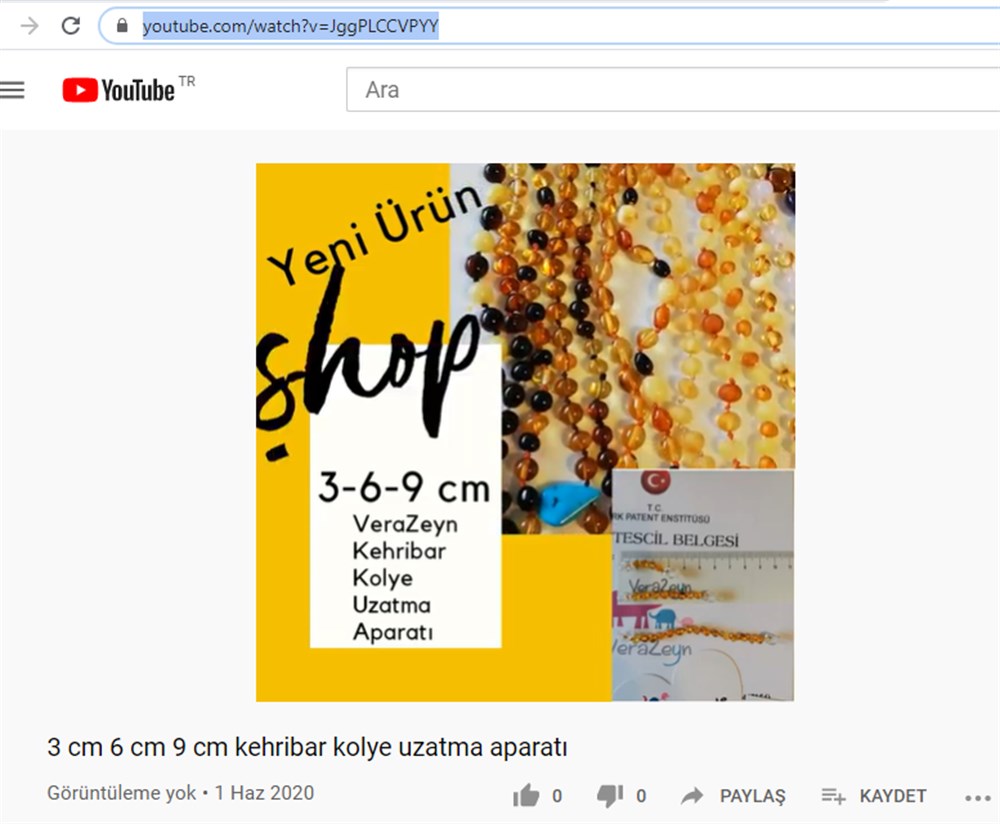Click the share arrow icon
Viewport: 1000px width, 824px height.
coord(692,795)
